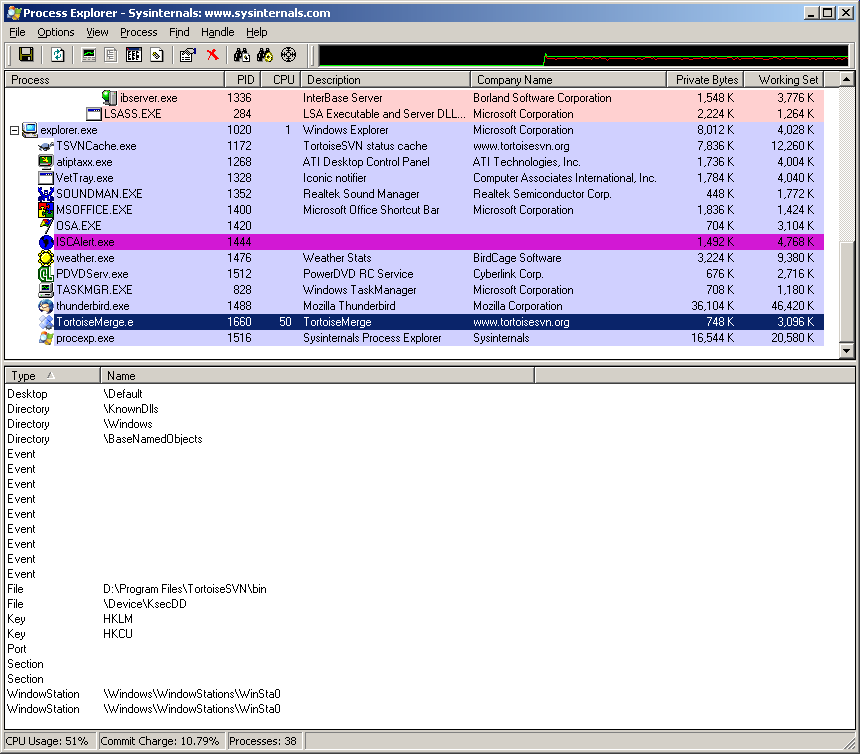Viewport: 860px width, 754px height.
Task: Select the \KnownDlls directory handle
Action: [x=131, y=409]
